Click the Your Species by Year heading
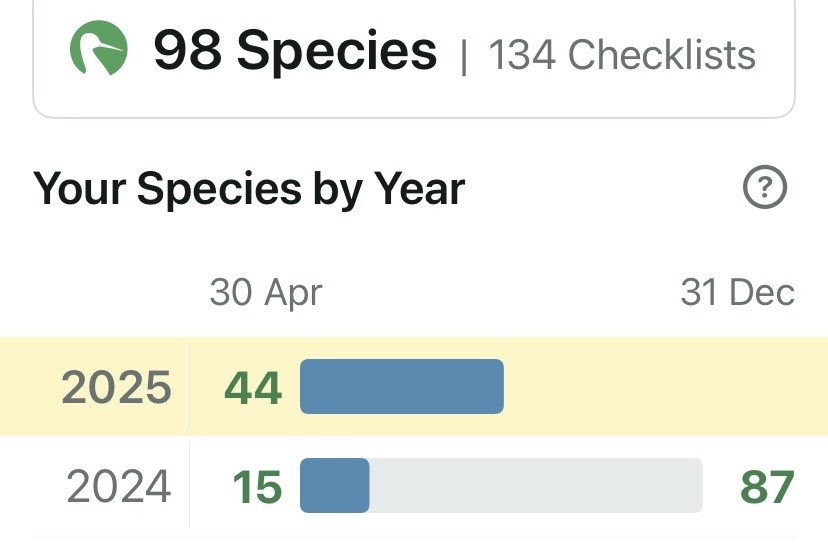 (249, 189)
